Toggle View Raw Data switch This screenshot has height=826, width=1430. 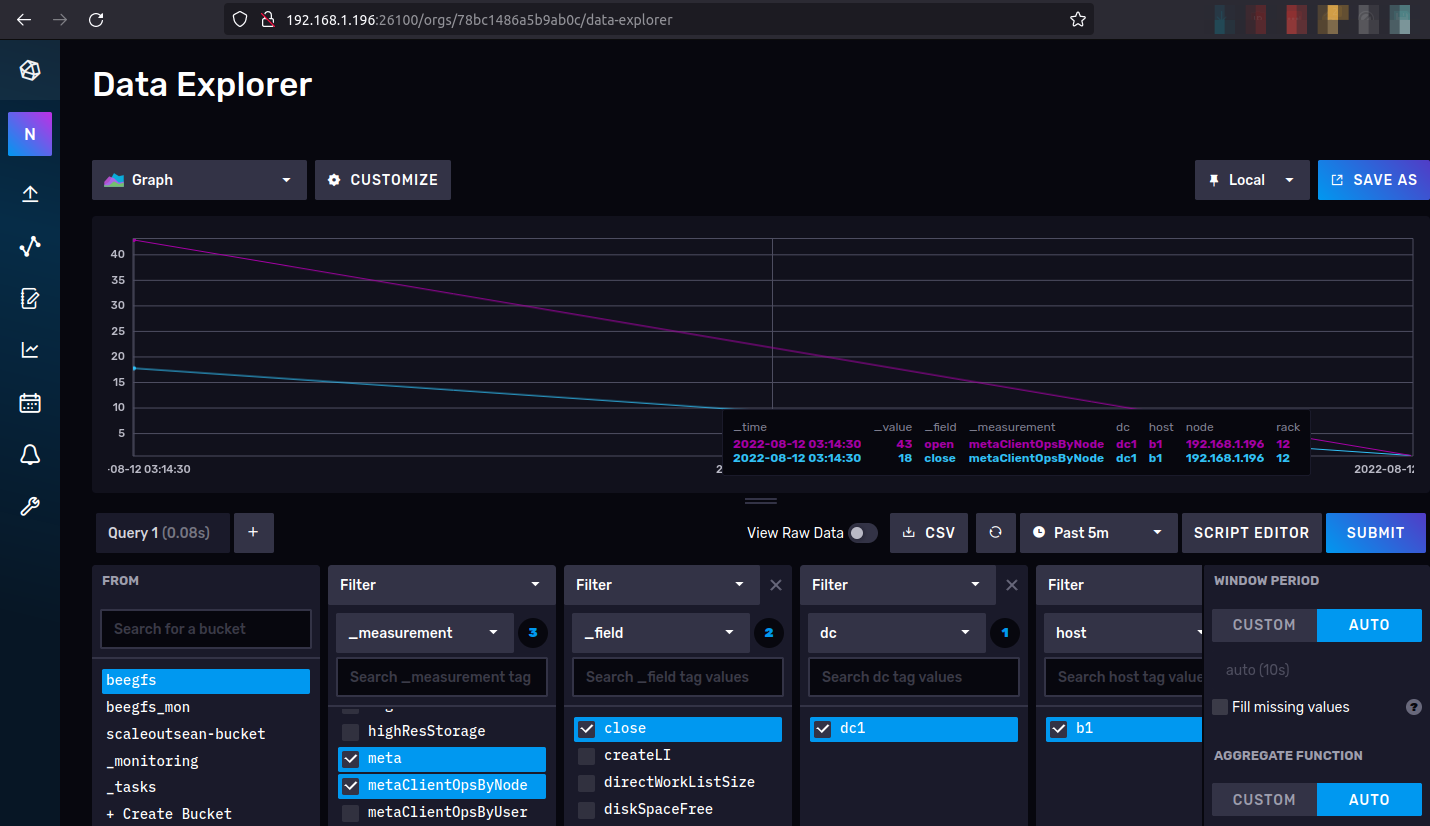click(x=863, y=533)
